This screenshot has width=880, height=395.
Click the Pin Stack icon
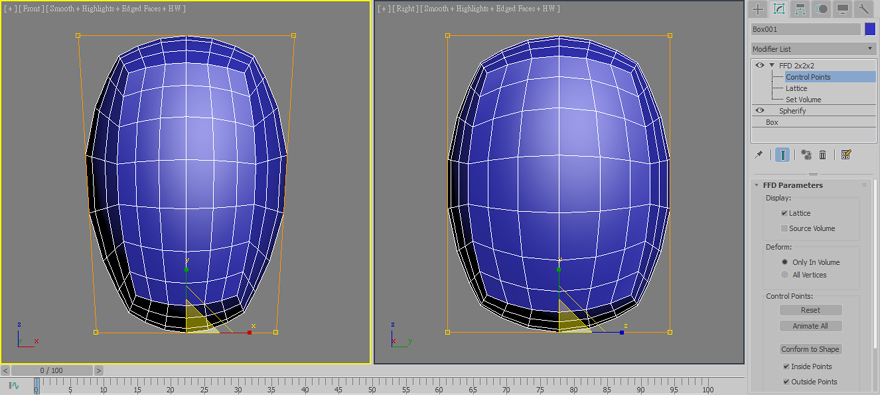click(758, 155)
